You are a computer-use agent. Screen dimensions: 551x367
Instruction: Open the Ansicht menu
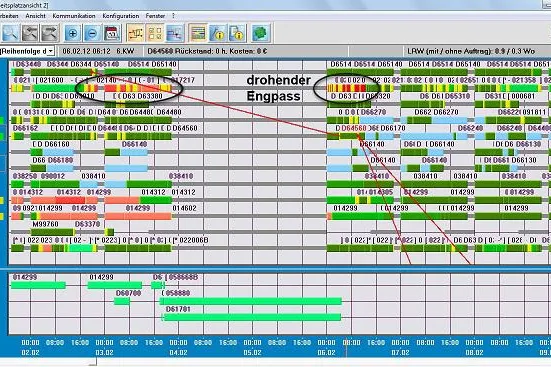point(35,16)
